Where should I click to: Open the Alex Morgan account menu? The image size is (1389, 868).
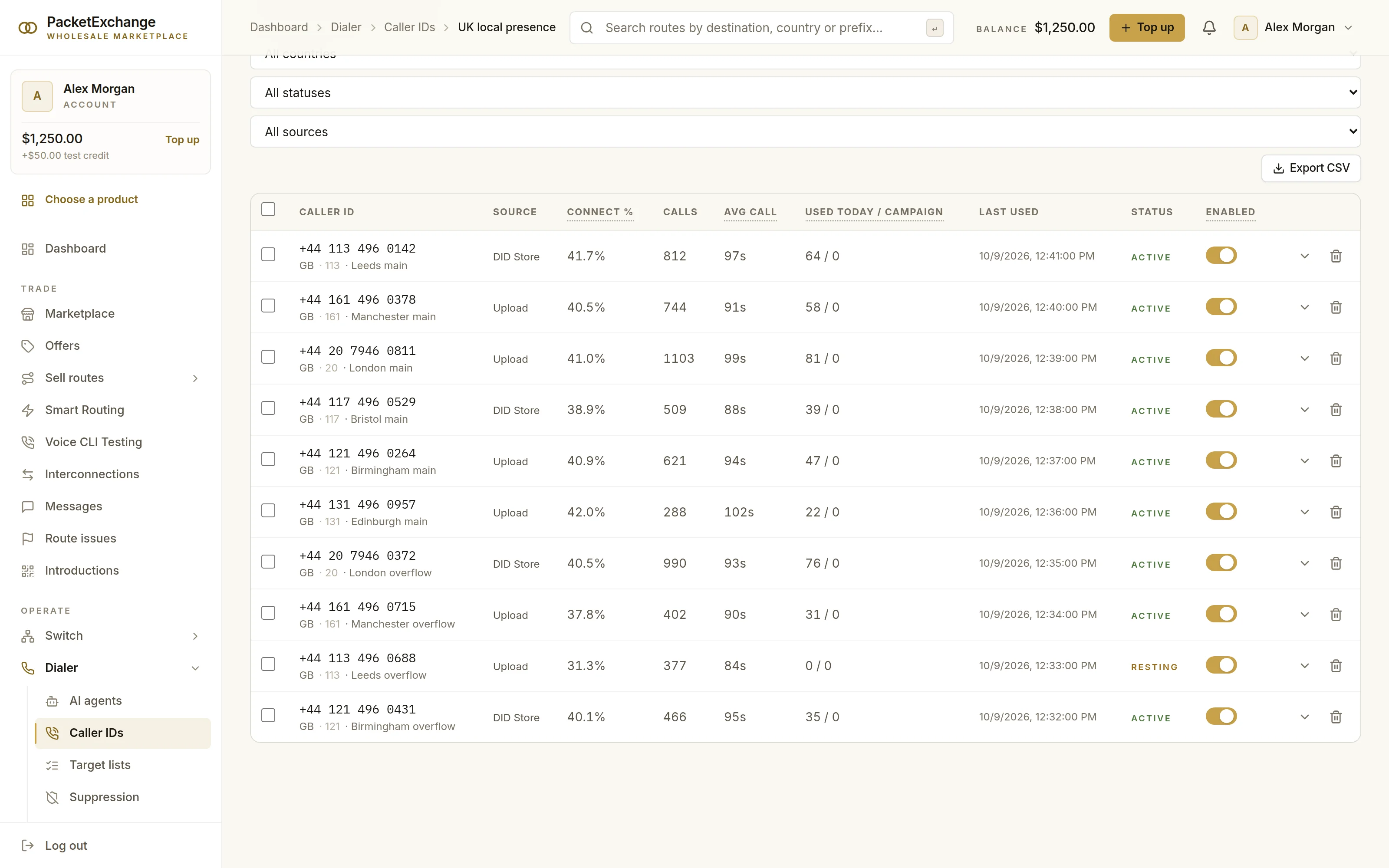(x=1293, y=27)
